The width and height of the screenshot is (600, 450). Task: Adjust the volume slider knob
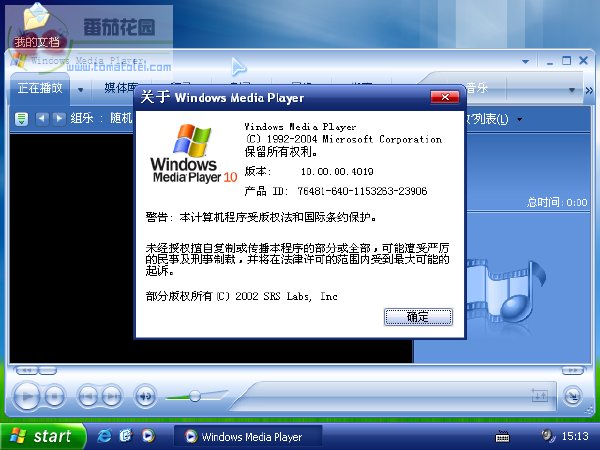click(195, 396)
